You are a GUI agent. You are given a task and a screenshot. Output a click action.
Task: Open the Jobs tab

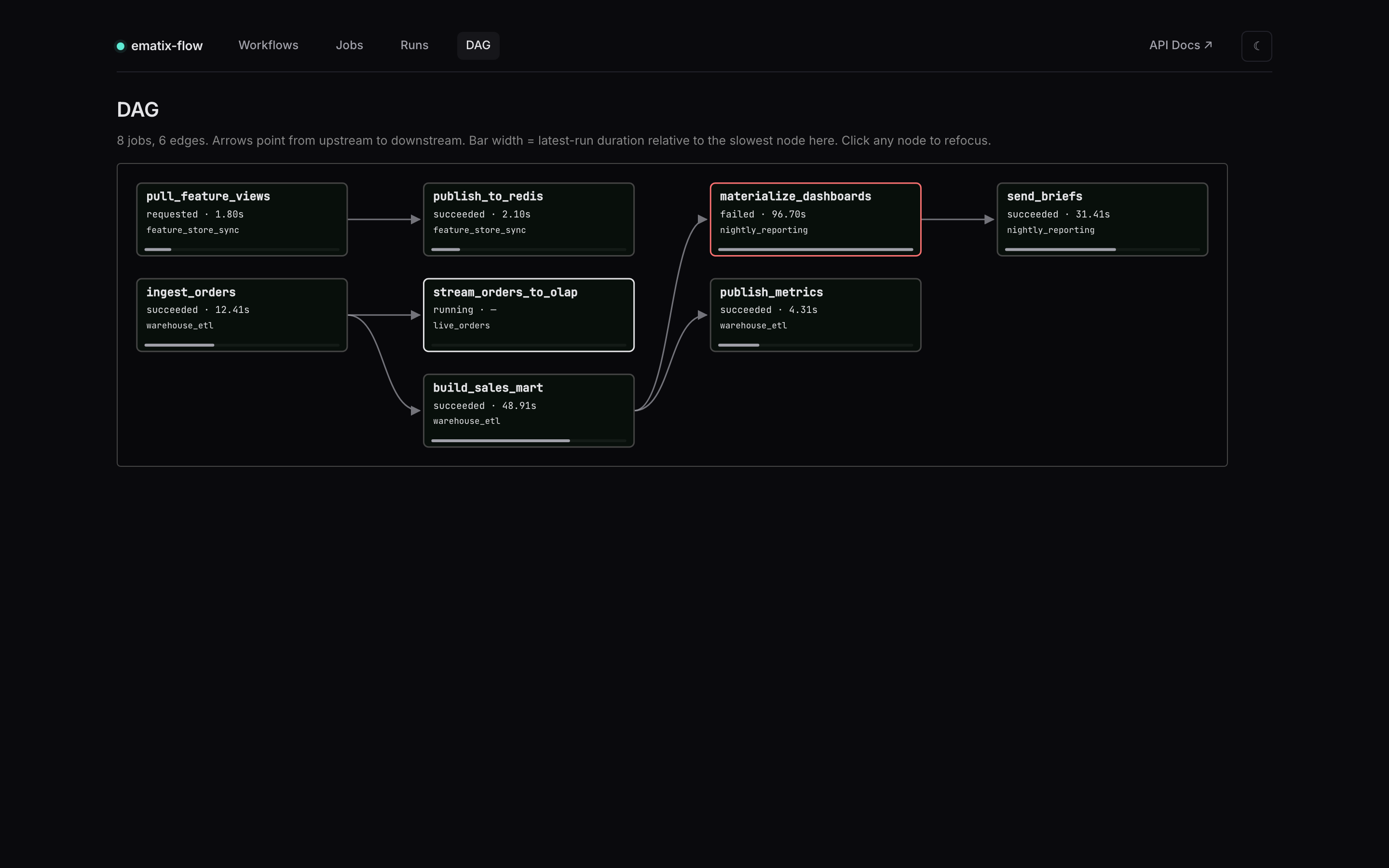pos(349,45)
